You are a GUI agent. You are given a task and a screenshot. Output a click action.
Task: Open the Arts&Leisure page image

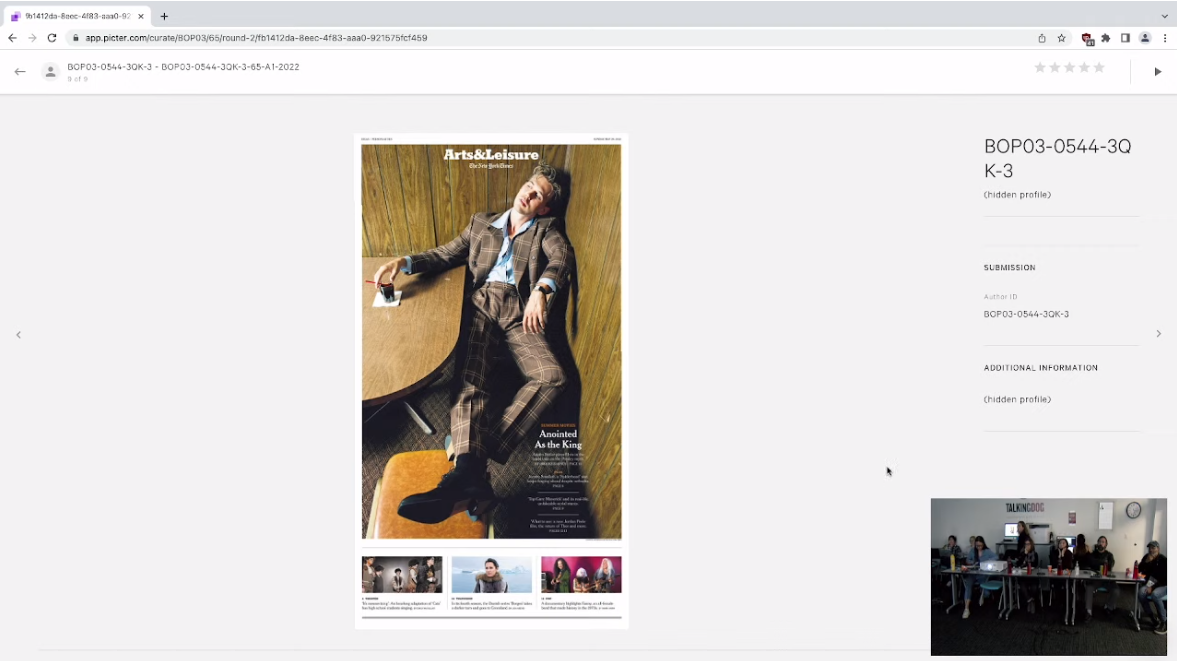pyautogui.click(x=491, y=380)
